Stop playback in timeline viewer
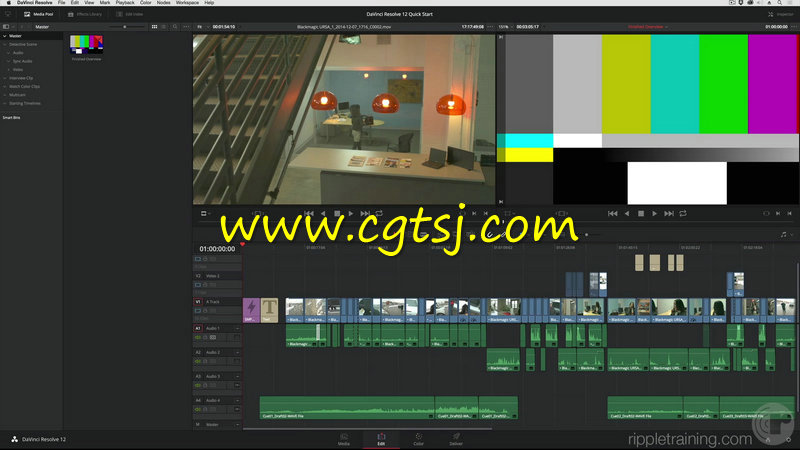 coord(641,214)
